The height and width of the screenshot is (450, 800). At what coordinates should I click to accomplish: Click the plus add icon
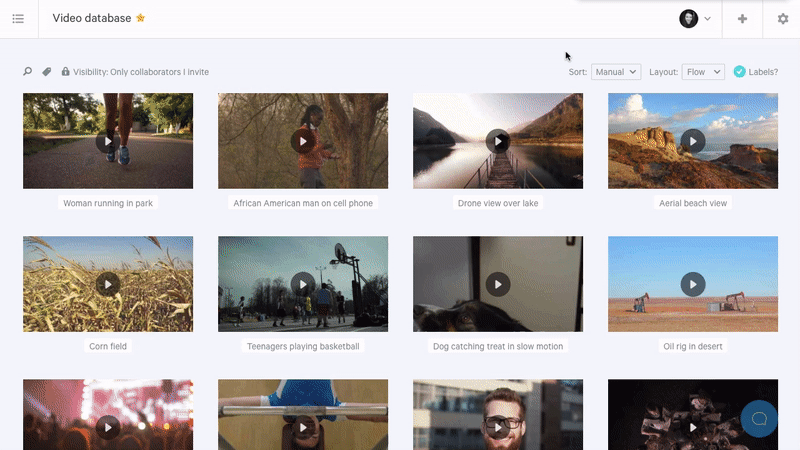[742, 19]
